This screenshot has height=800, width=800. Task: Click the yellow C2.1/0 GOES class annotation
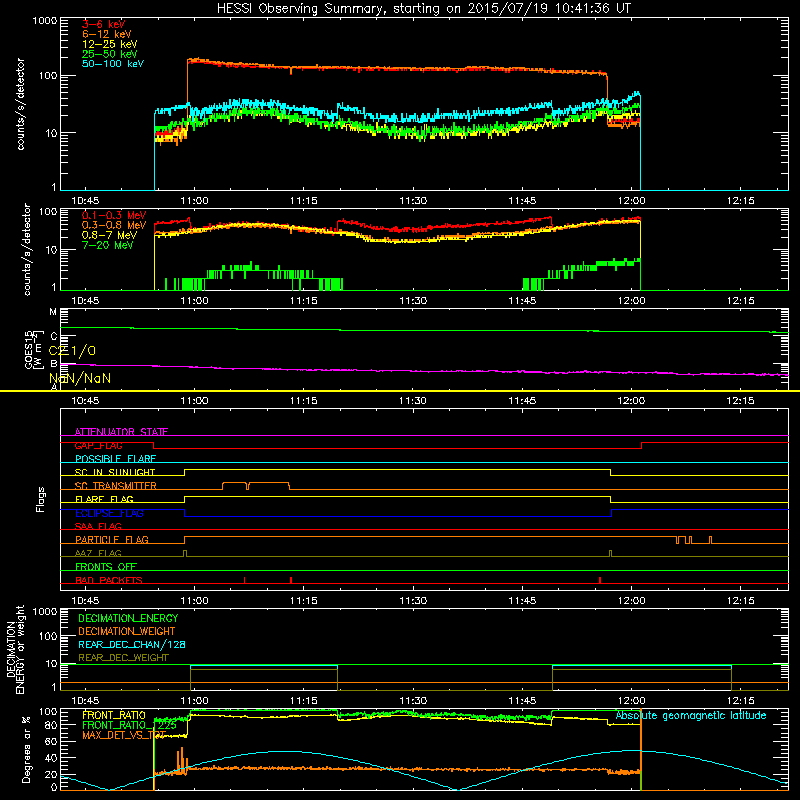tap(72, 351)
